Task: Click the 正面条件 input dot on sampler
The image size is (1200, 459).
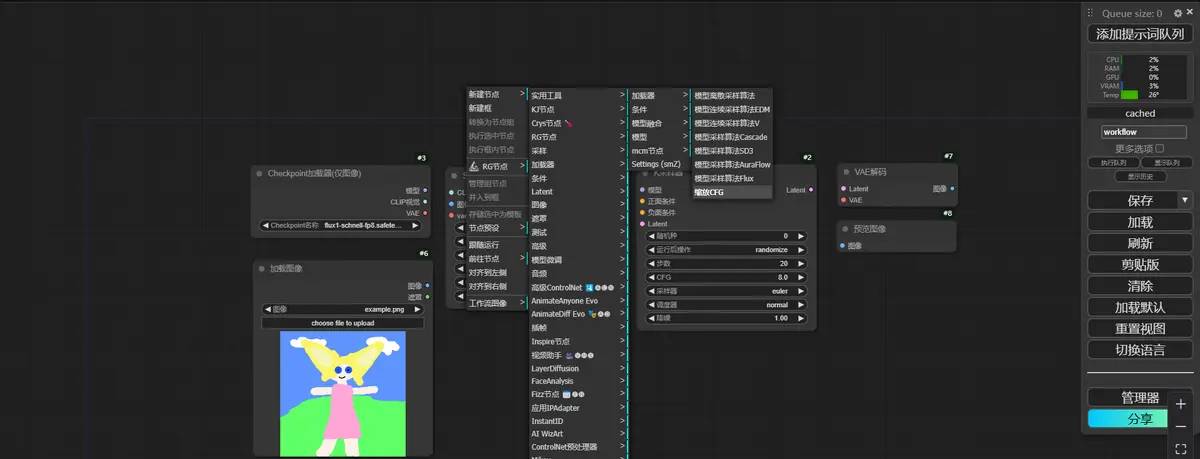Action: [642, 201]
